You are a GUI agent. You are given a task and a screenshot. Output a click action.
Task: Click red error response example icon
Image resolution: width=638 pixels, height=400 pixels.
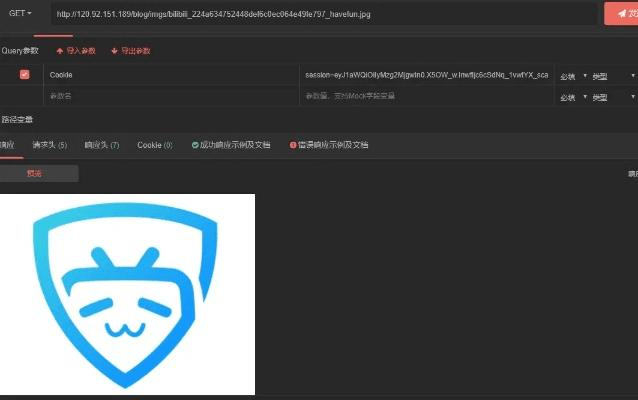pyautogui.click(x=293, y=145)
